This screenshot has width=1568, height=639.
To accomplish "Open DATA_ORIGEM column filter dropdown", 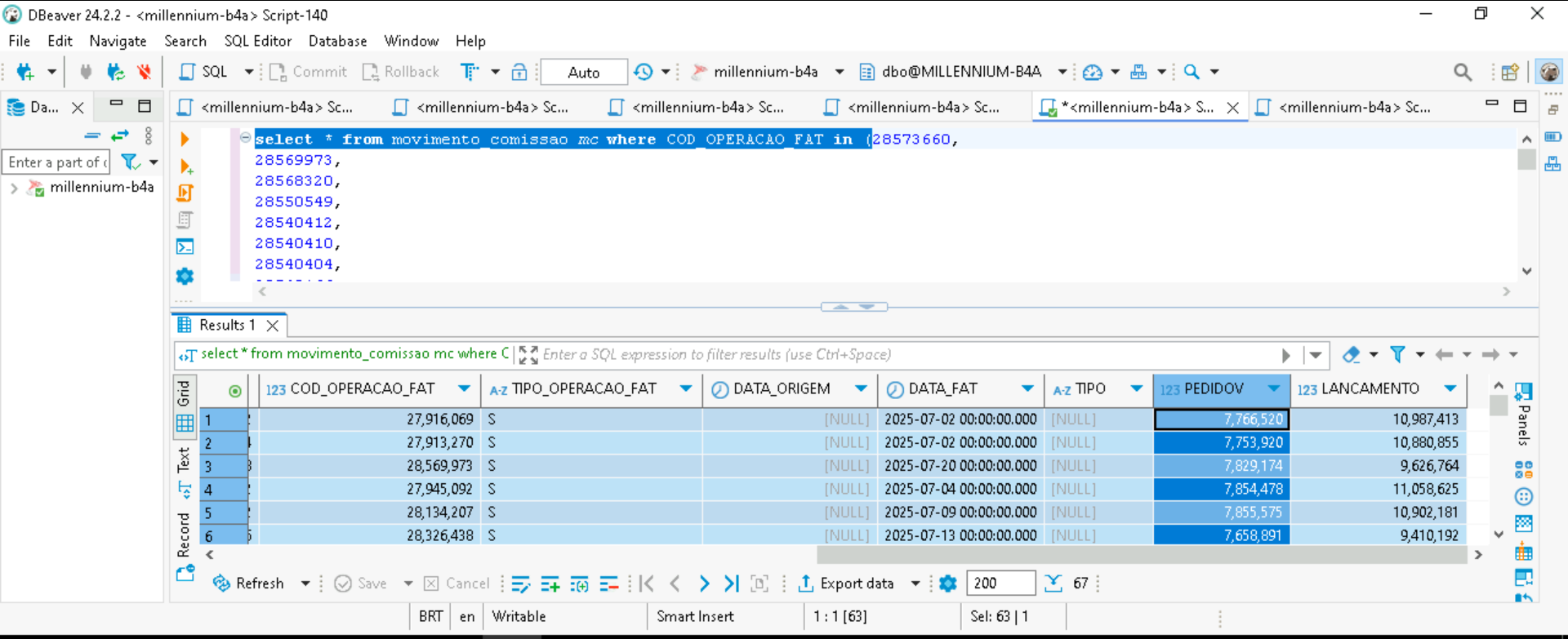I will click(x=861, y=388).
